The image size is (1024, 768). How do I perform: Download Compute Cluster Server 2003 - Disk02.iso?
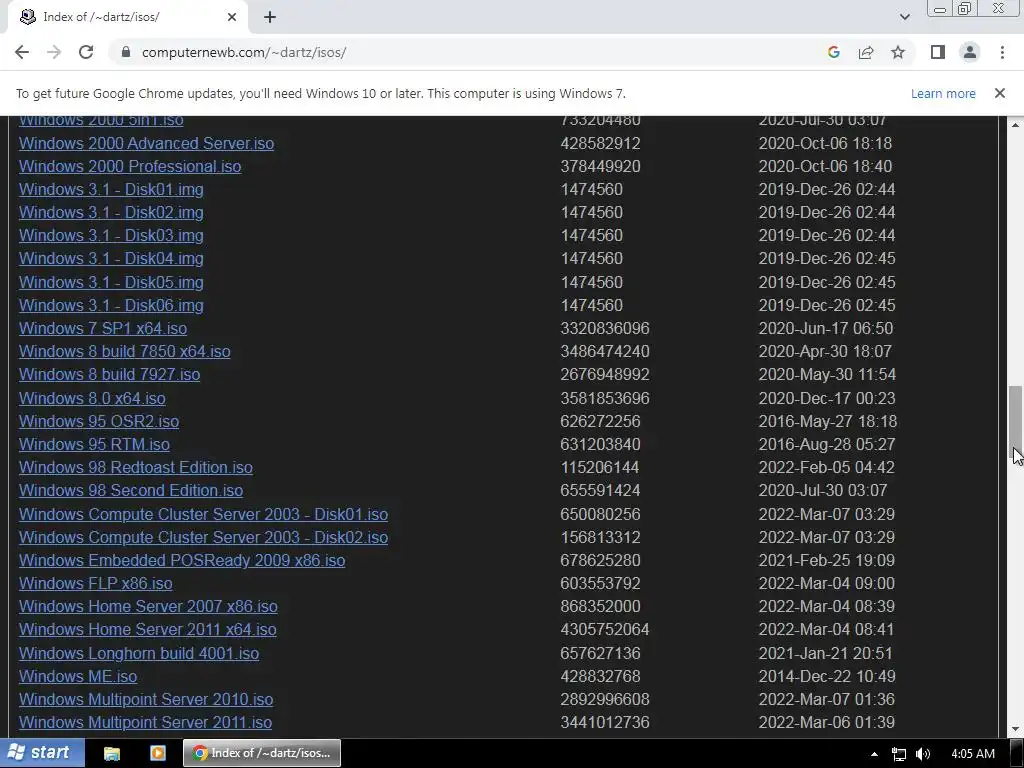pos(203,537)
